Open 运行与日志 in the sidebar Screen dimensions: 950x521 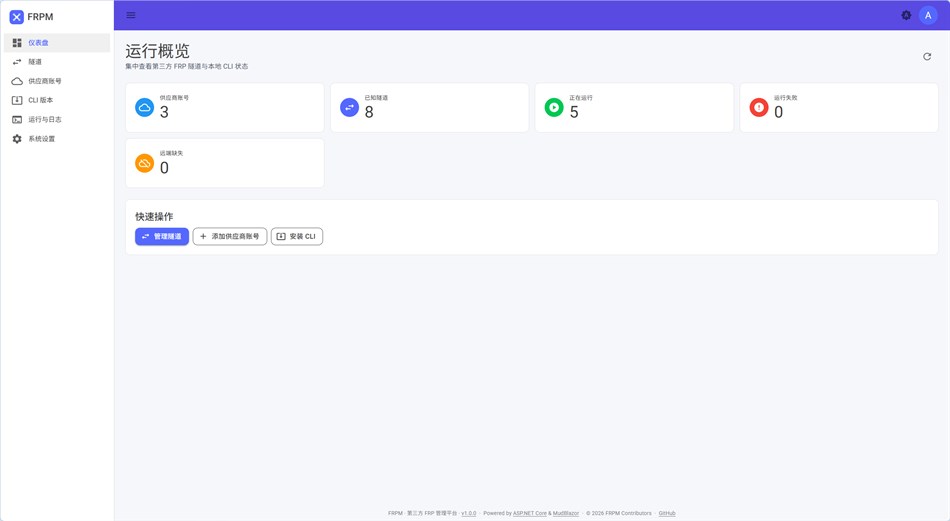57,119
